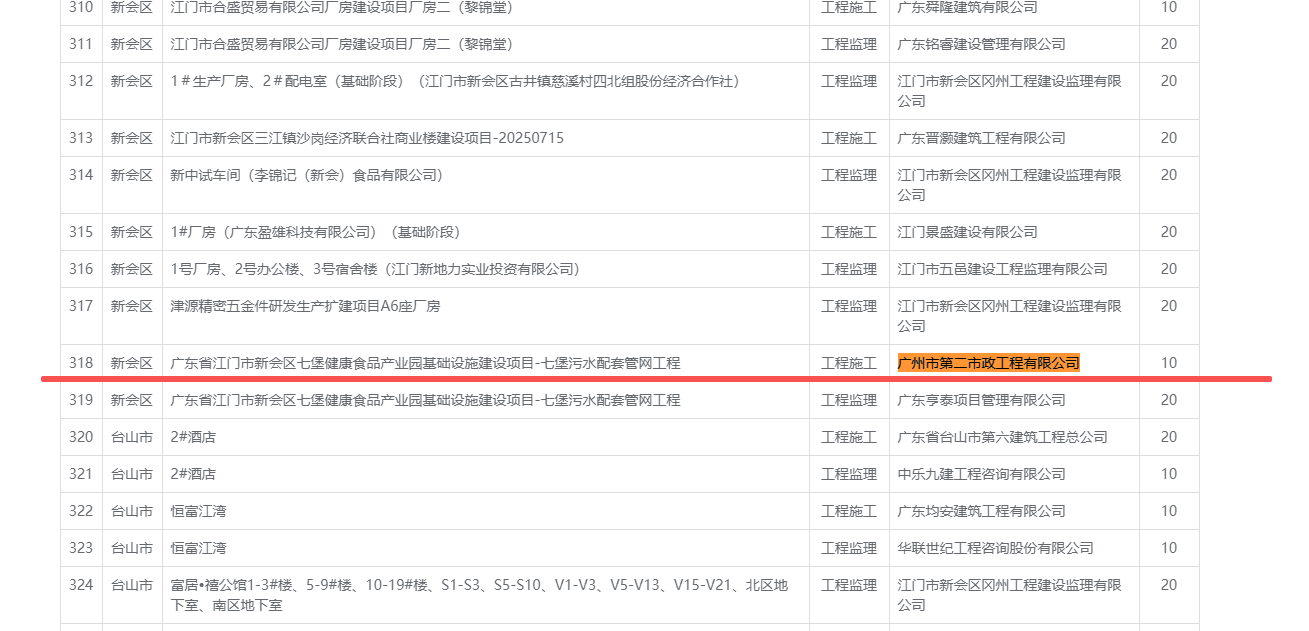Click the 工程施工 type cell in row 318
Image resolution: width=1309 pixels, height=631 pixels.
coord(848,363)
